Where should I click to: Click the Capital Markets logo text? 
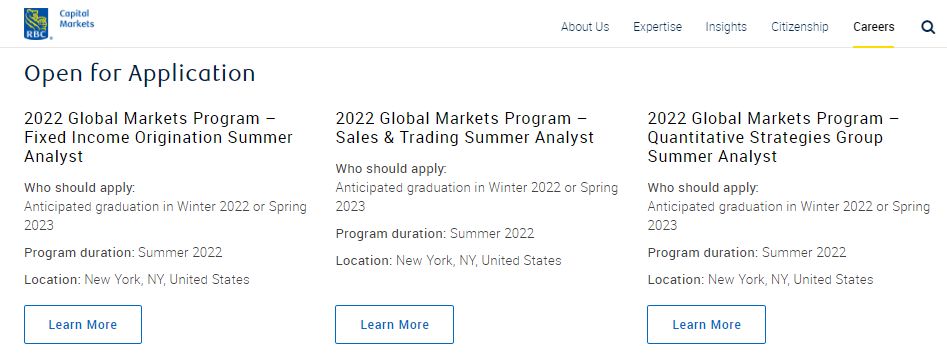77,19
